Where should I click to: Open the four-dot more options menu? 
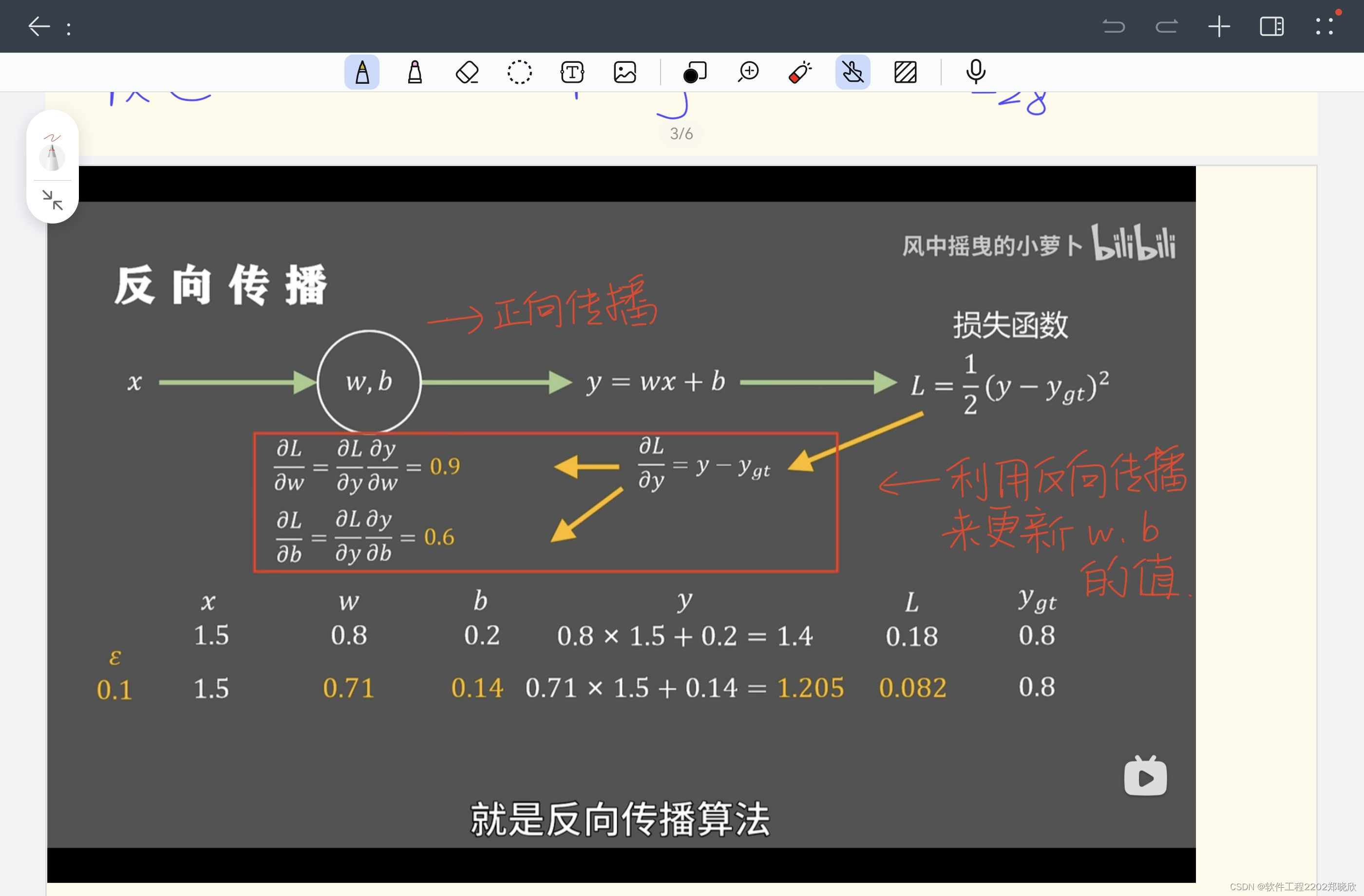(1324, 26)
